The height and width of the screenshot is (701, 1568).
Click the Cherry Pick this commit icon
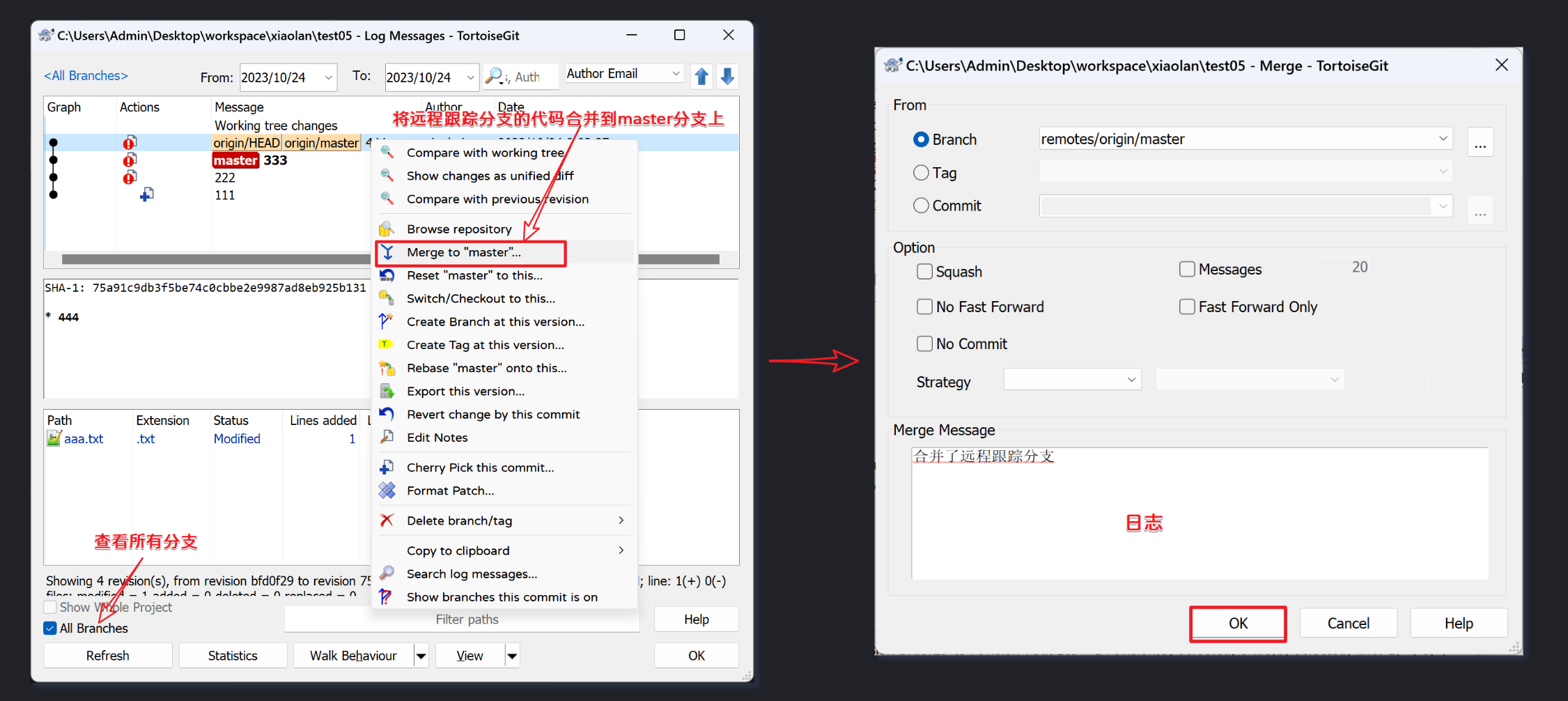(x=387, y=468)
